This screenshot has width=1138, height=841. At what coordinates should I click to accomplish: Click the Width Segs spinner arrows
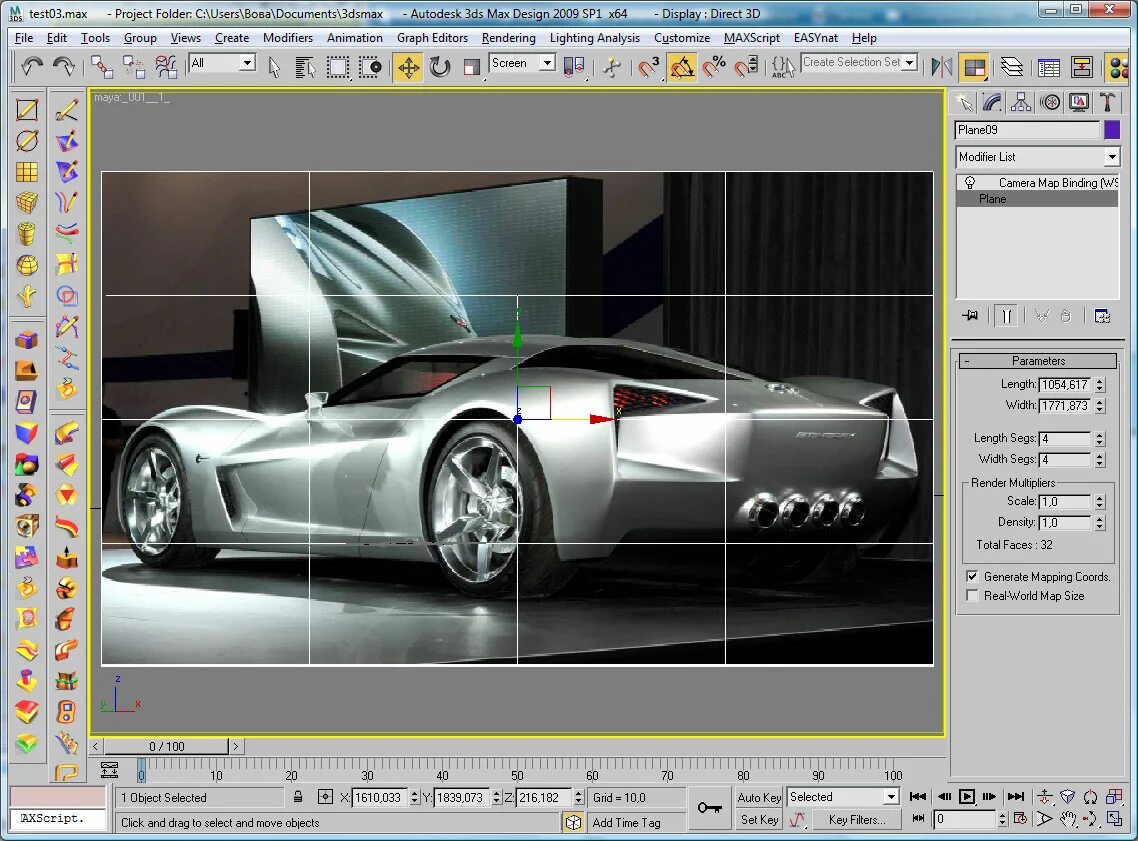[1100, 459]
